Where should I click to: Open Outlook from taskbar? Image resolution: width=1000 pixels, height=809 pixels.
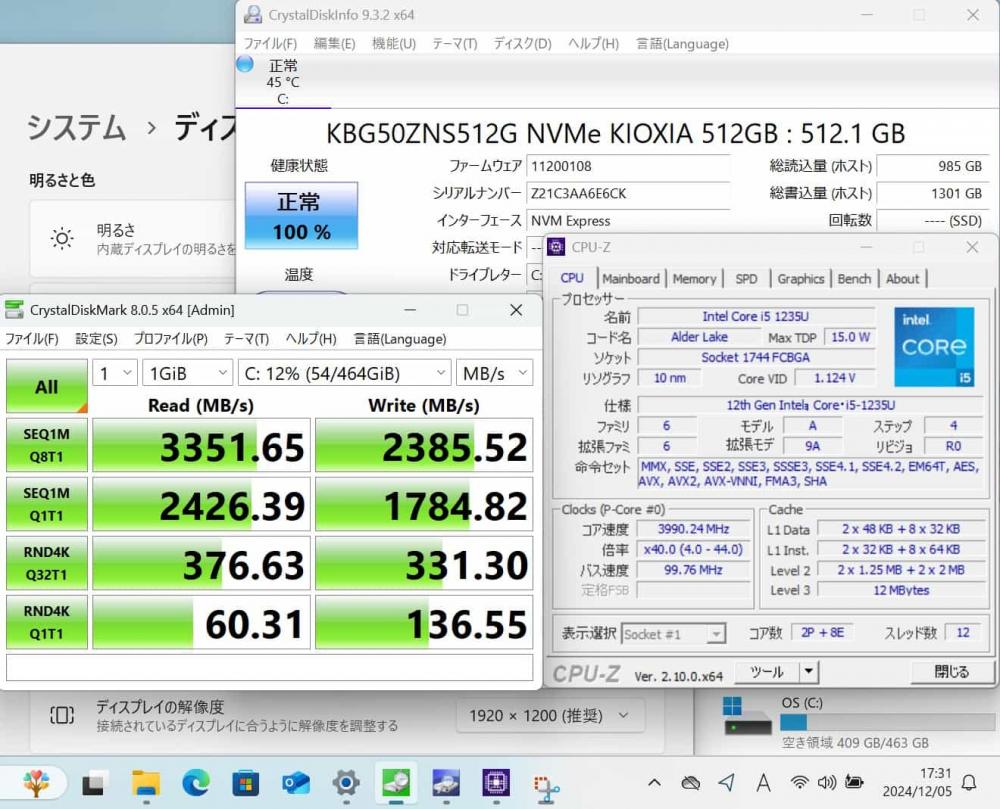(x=296, y=783)
